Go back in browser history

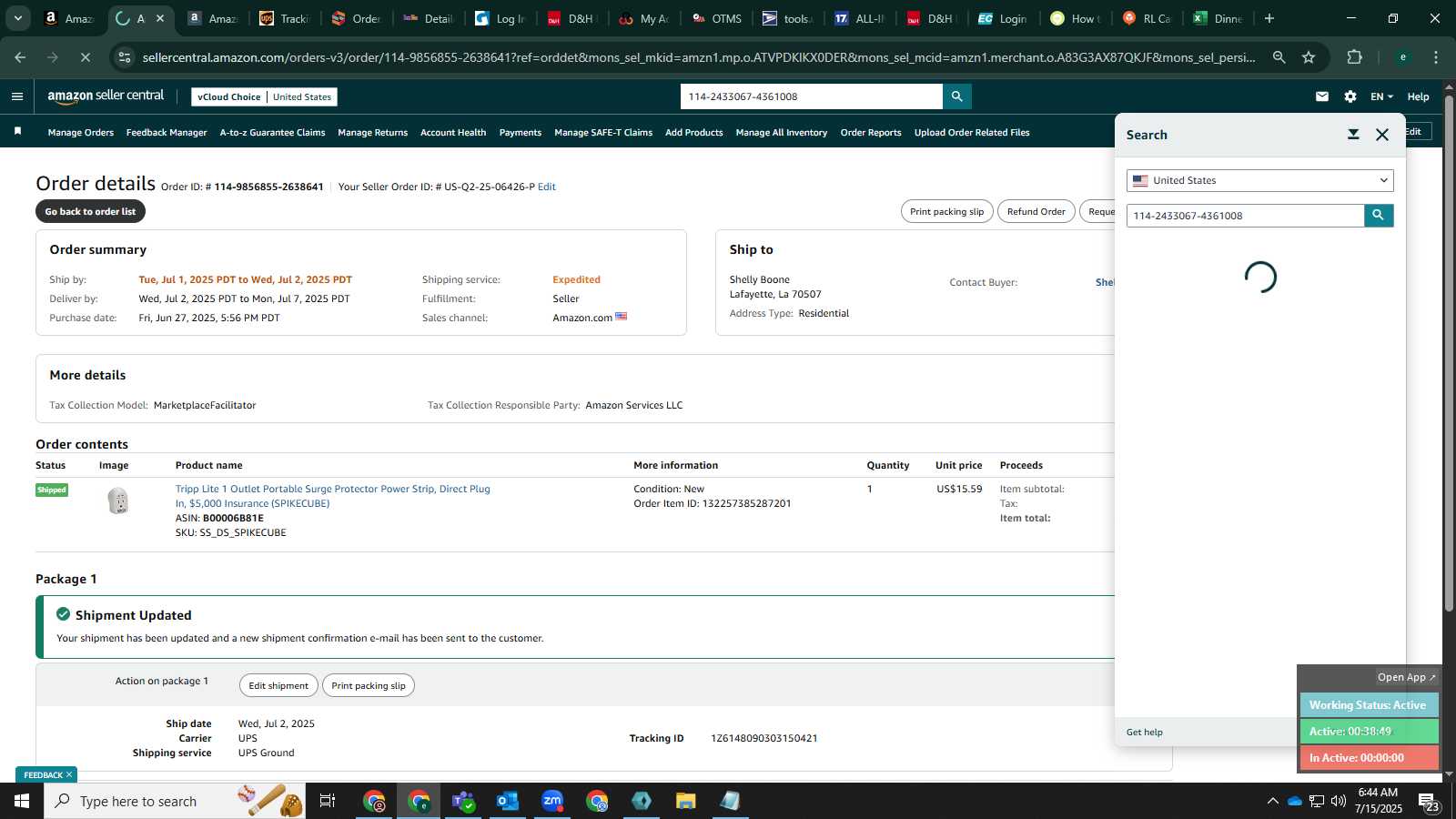(x=20, y=57)
